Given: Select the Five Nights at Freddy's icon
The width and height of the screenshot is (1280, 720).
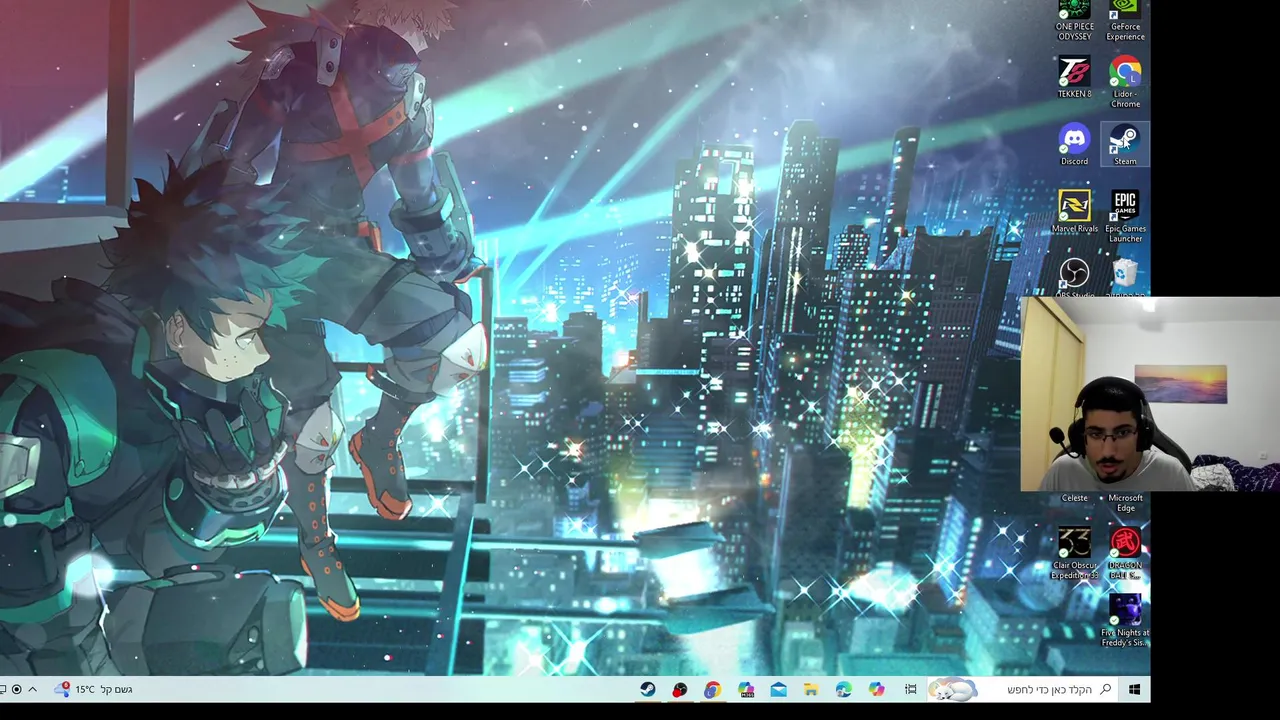Looking at the screenshot, I should 1125,620.
